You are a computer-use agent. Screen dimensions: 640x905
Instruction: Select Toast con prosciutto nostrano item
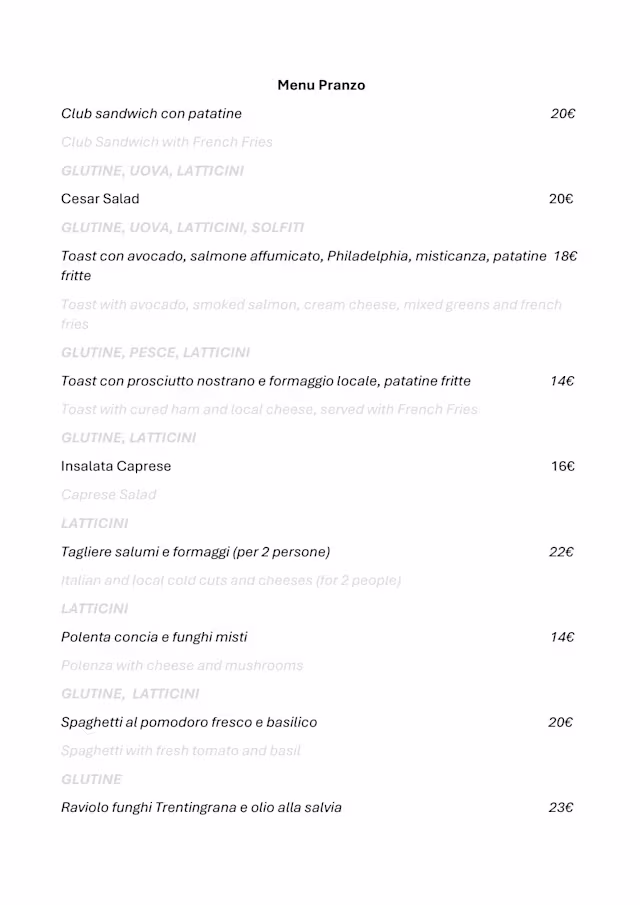pyautogui.click(x=265, y=381)
